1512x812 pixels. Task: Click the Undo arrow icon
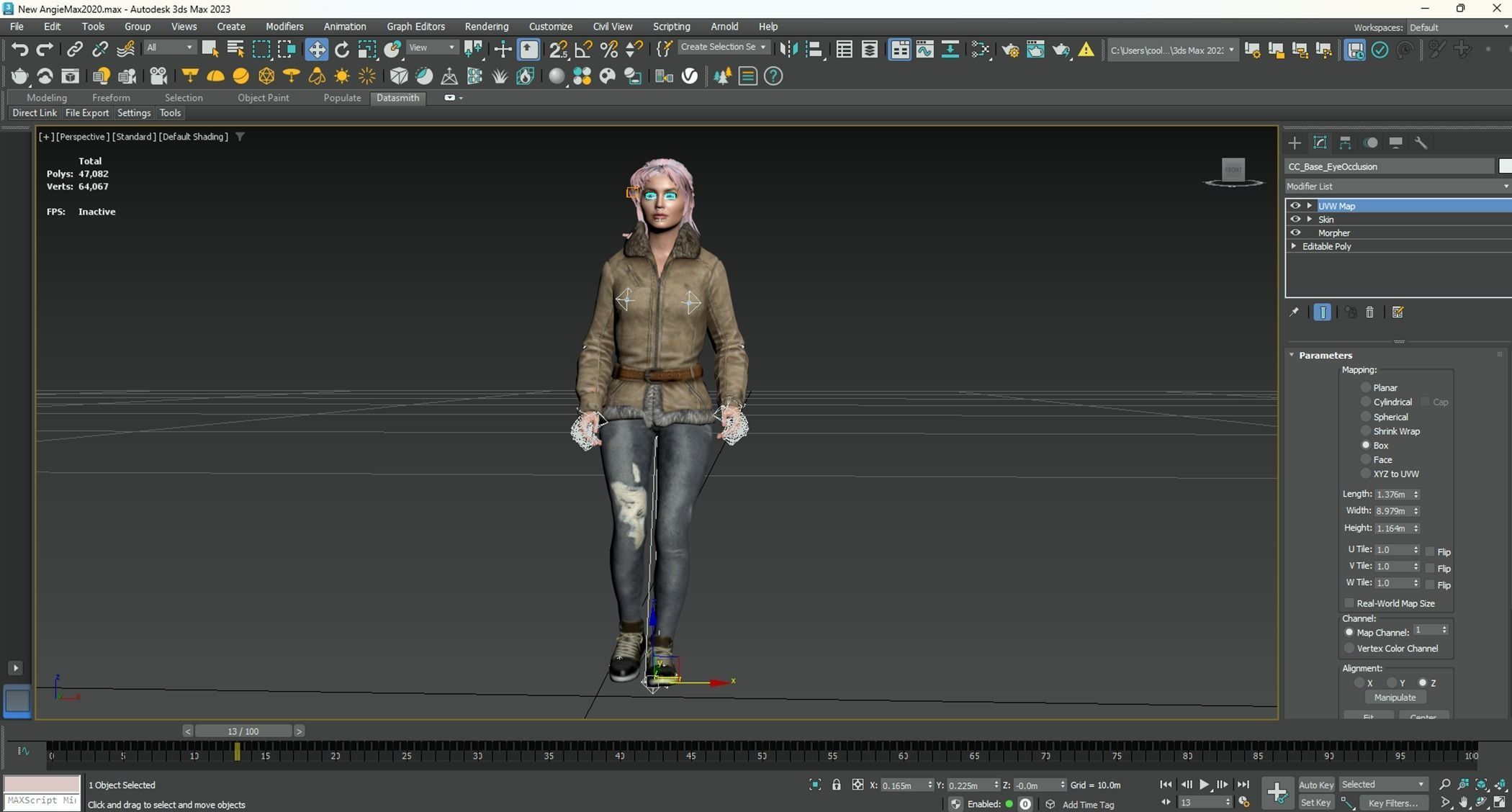20,49
